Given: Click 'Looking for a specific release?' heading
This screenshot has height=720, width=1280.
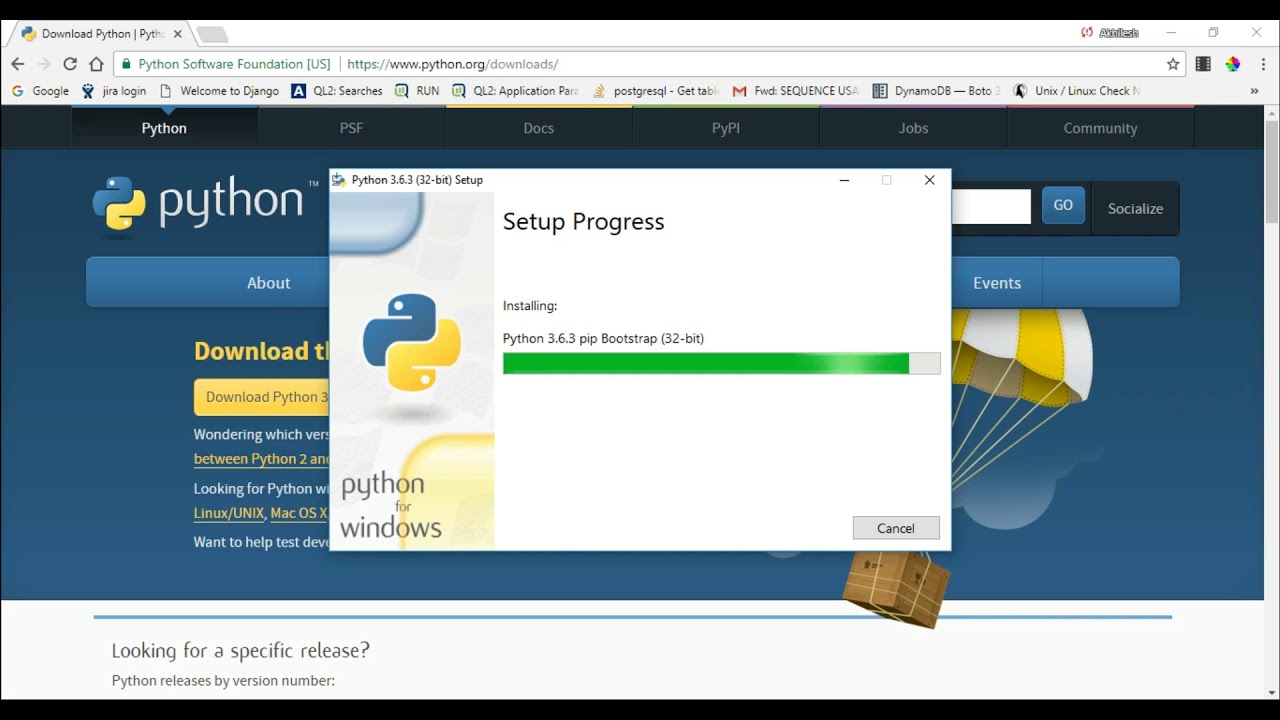Looking at the screenshot, I should pyautogui.click(x=241, y=651).
